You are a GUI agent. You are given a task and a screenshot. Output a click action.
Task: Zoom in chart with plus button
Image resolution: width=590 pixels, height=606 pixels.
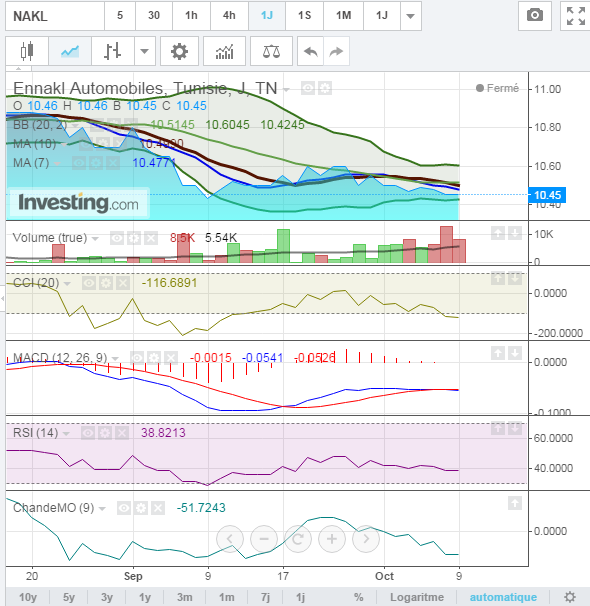click(x=332, y=539)
